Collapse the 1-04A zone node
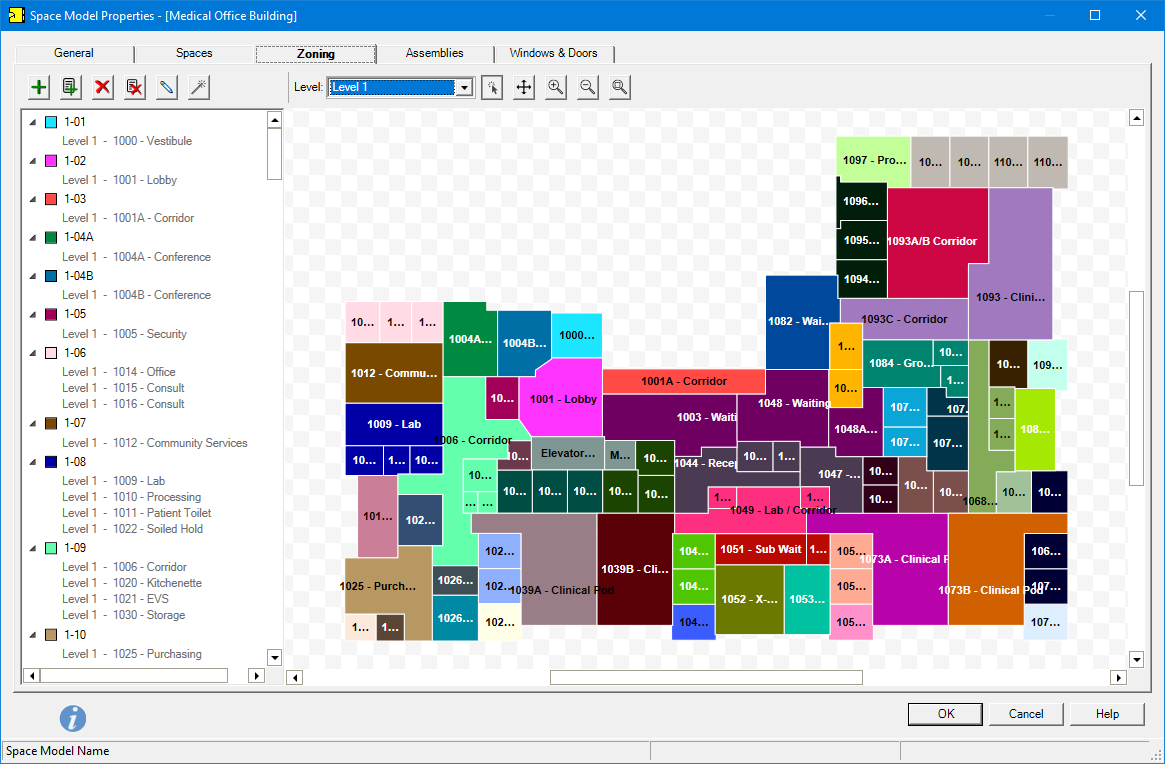 tap(33, 237)
